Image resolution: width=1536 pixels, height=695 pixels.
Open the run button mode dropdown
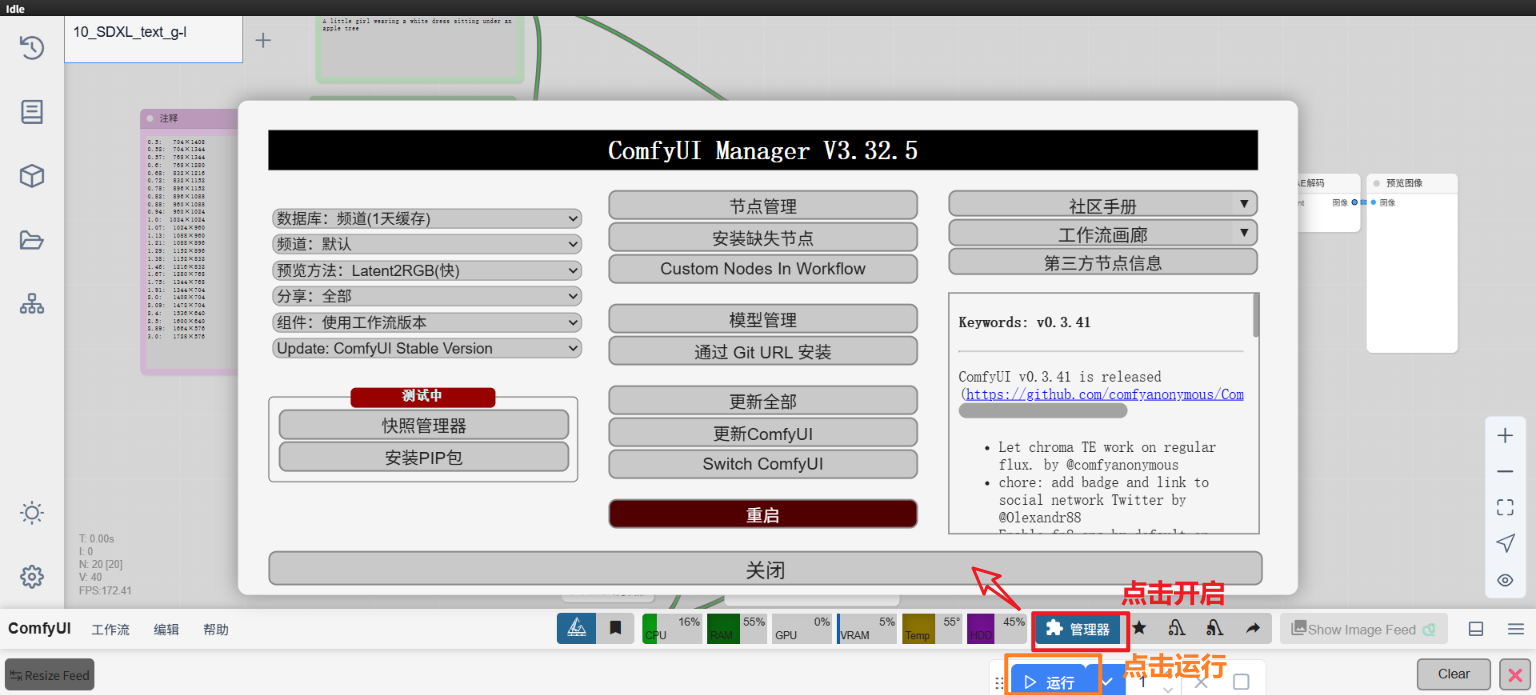pyautogui.click(x=1107, y=682)
